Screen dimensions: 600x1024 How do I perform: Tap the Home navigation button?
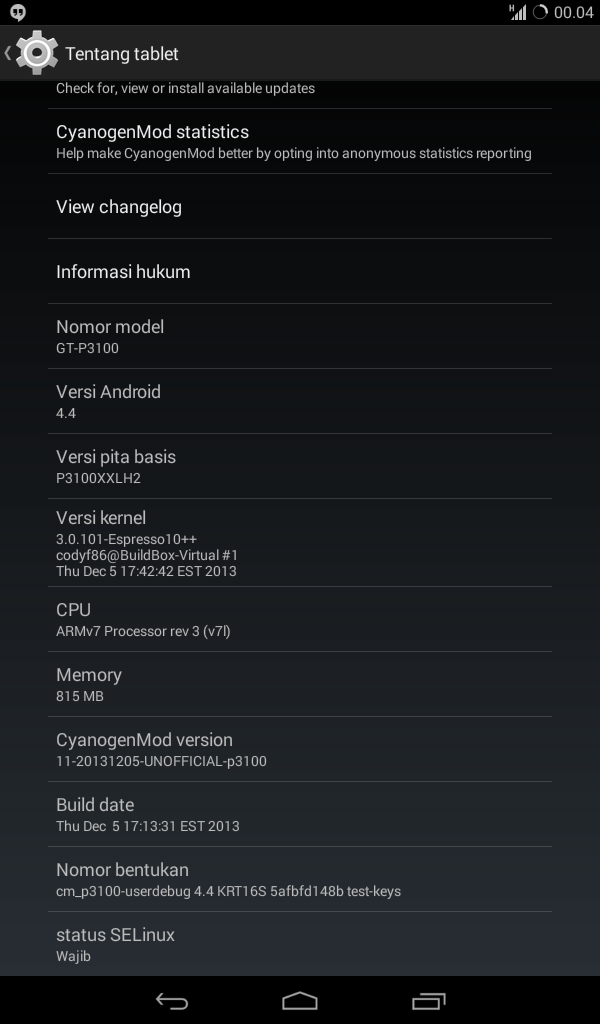click(300, 1000)
